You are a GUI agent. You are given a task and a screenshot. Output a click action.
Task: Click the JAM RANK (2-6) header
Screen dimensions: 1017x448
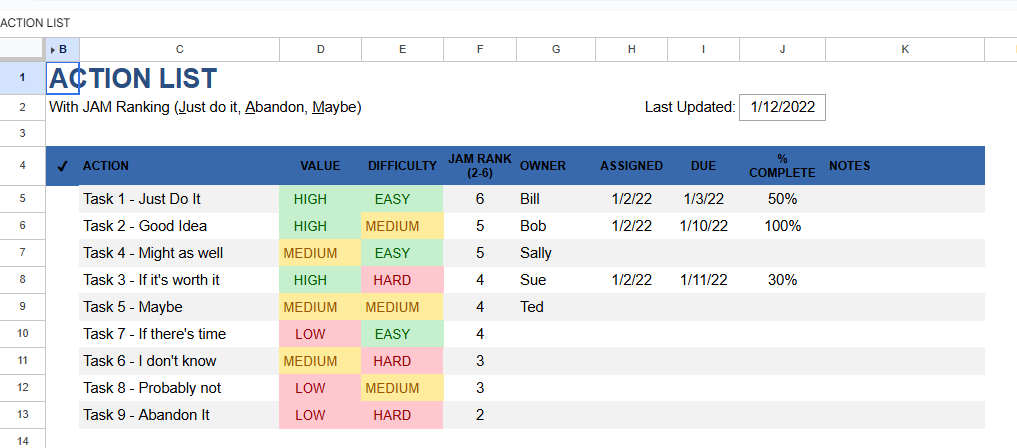480,165
